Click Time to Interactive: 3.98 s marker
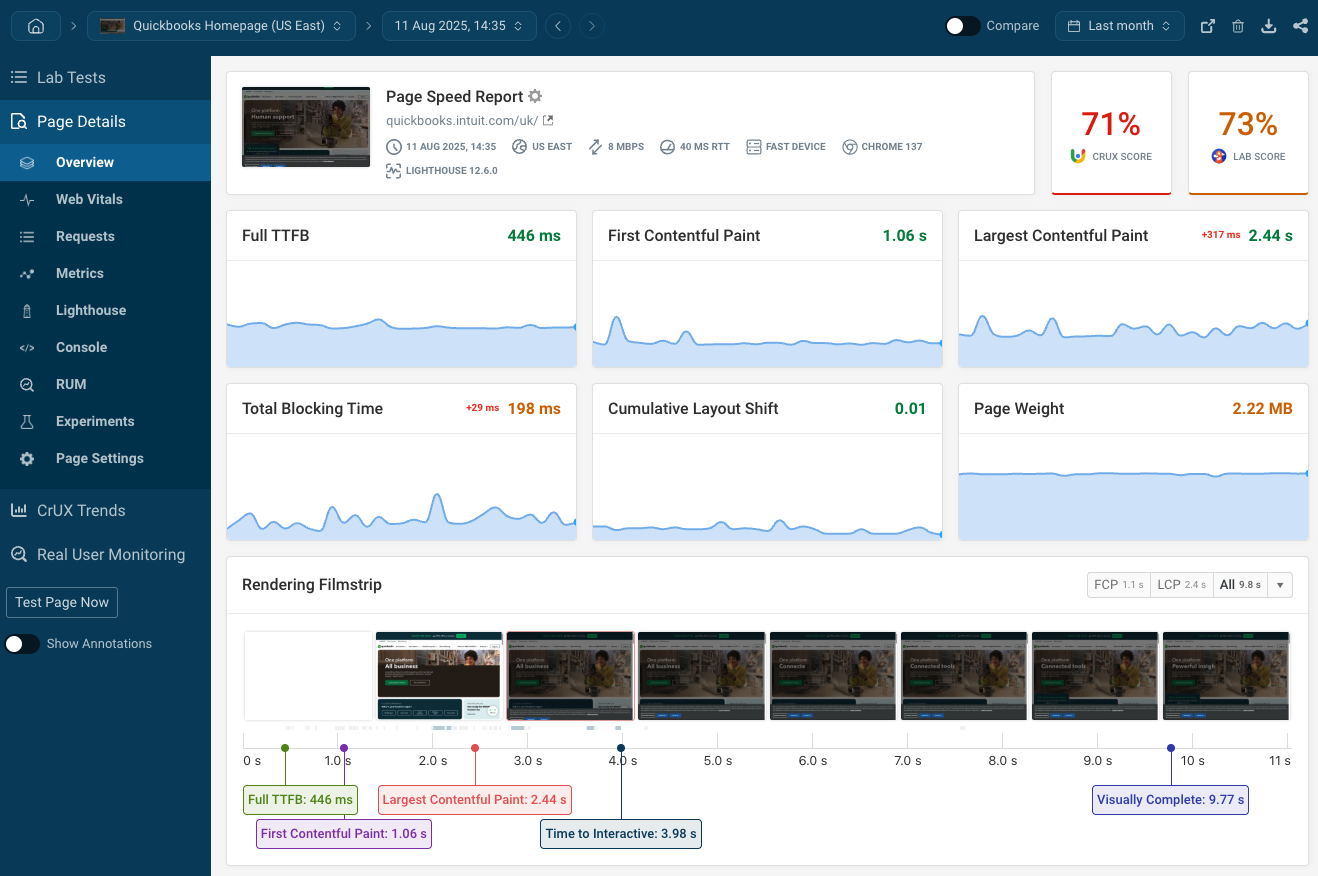Image resolution: width=1318 pixels, height=876 pixels. pos(621,834)
